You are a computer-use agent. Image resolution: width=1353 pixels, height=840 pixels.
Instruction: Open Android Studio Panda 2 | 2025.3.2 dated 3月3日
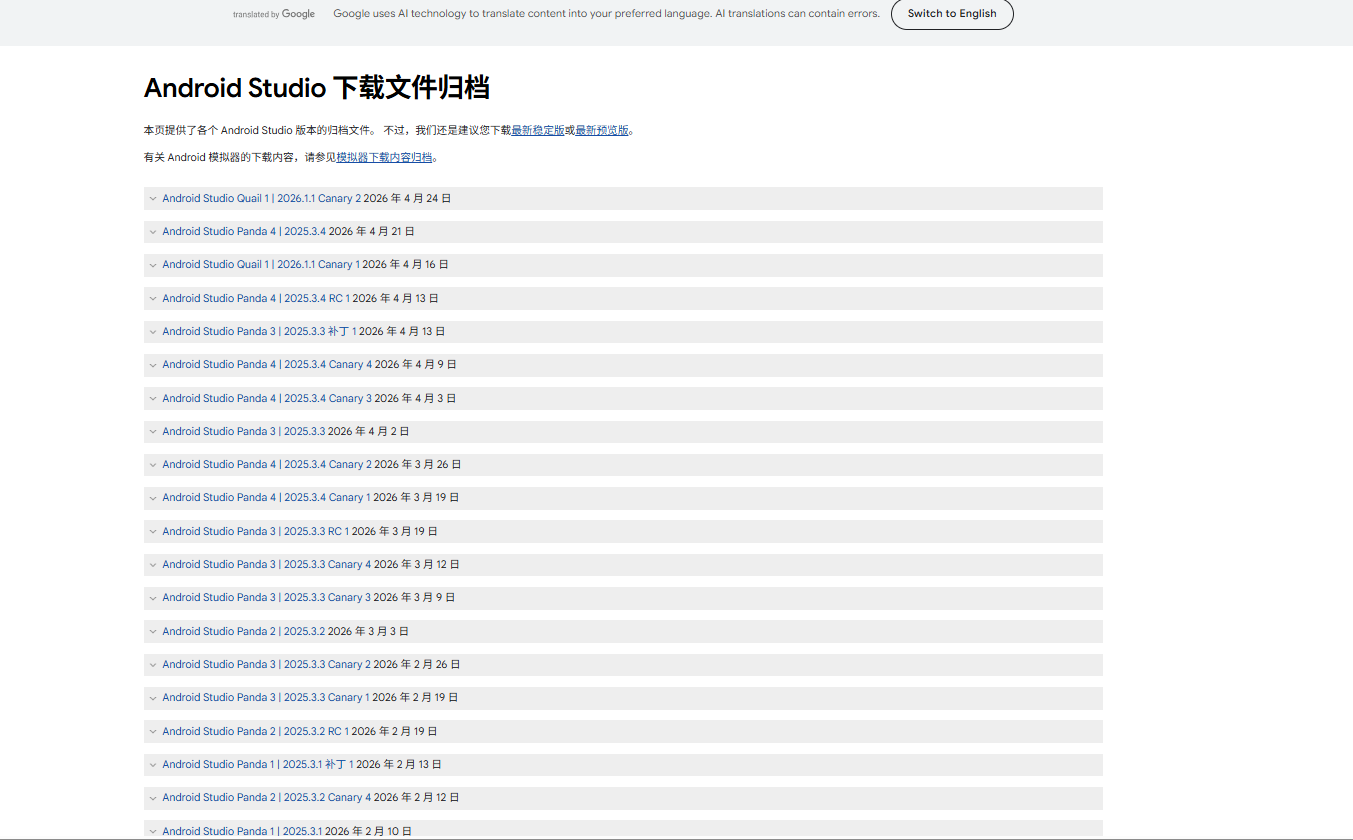coord(244,631)
